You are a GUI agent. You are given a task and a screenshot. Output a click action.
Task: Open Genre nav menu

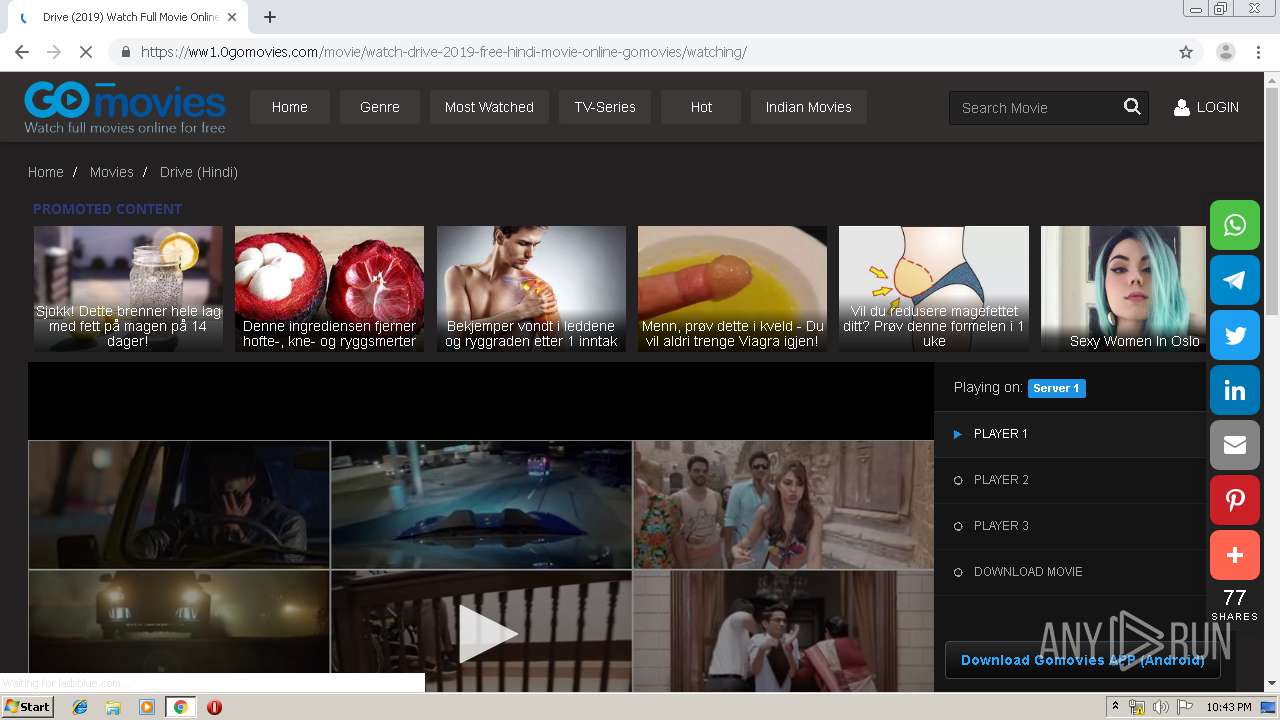380,107
